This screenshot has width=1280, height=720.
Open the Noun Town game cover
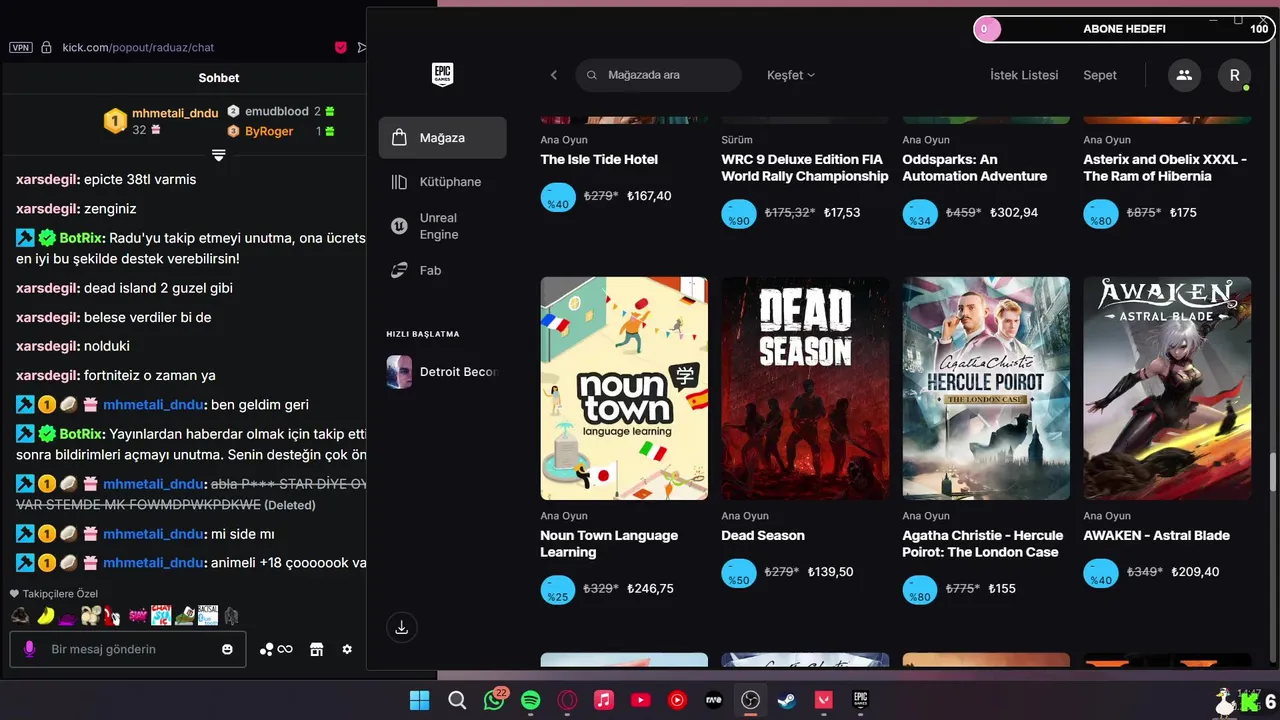point(624,388)
